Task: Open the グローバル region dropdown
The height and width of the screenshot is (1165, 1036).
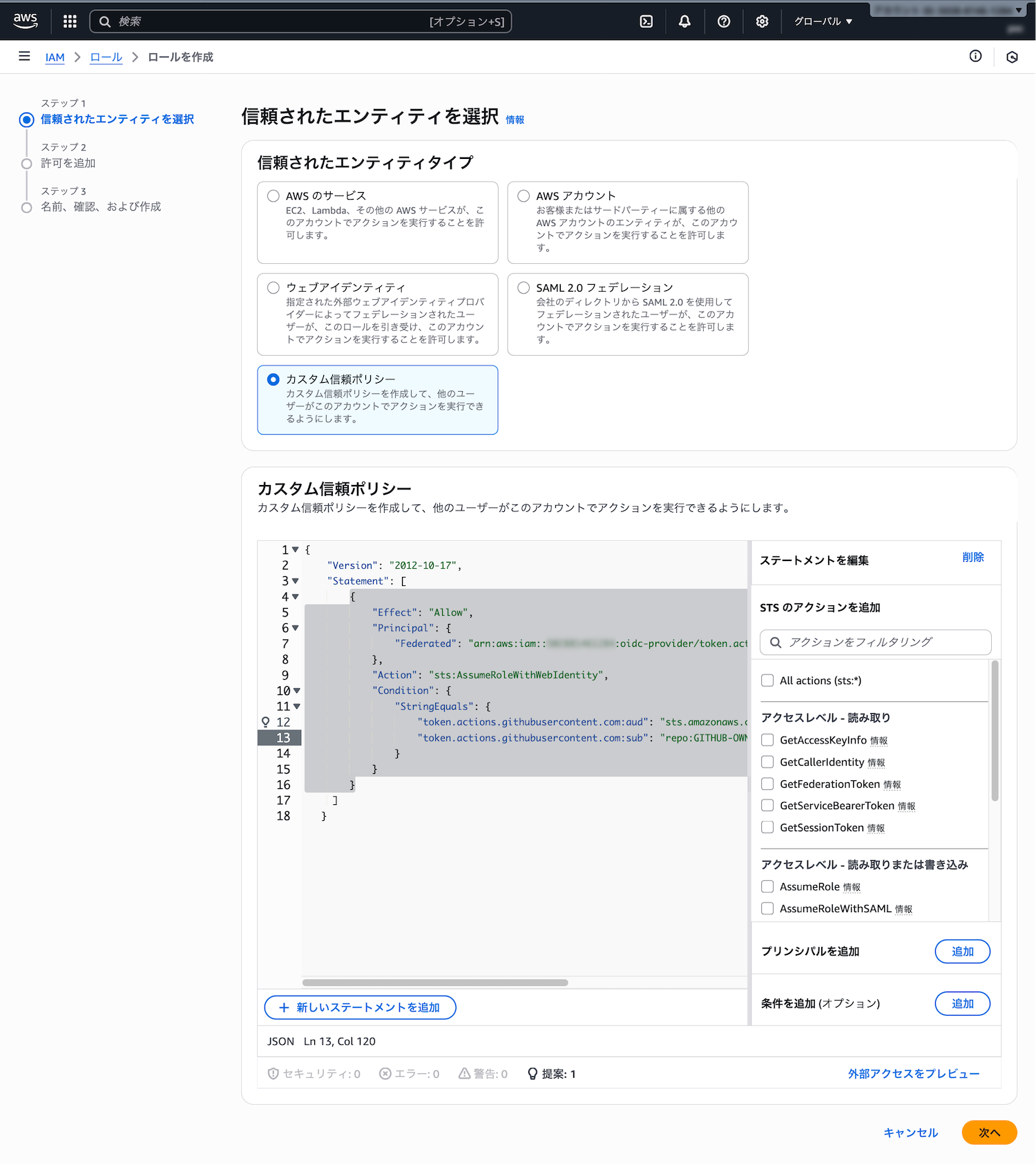Action: (x=823, y=21)
